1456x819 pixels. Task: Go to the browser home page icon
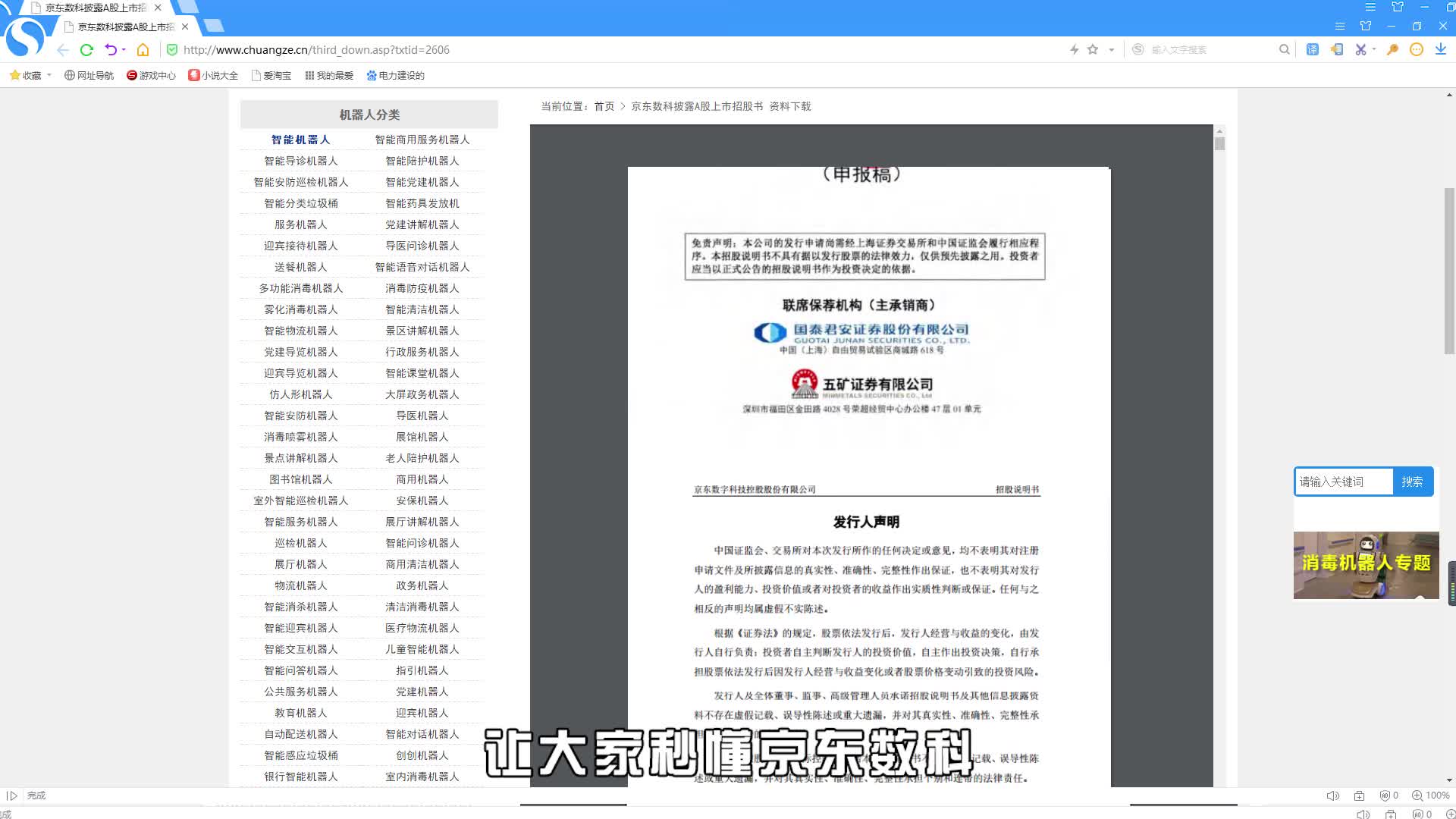tap(143, 50)
